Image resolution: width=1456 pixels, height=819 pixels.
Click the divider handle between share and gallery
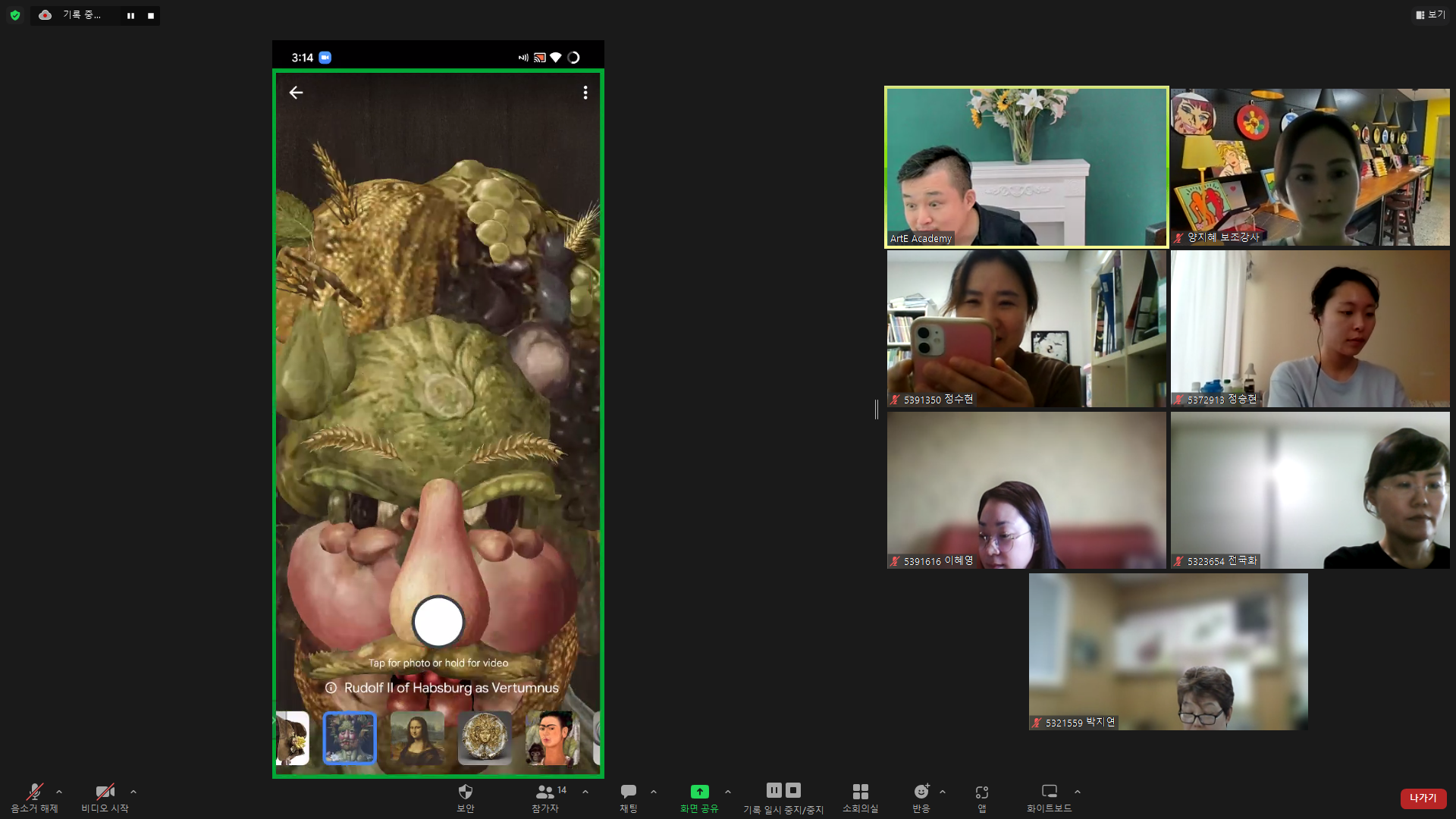pos(877,409)
